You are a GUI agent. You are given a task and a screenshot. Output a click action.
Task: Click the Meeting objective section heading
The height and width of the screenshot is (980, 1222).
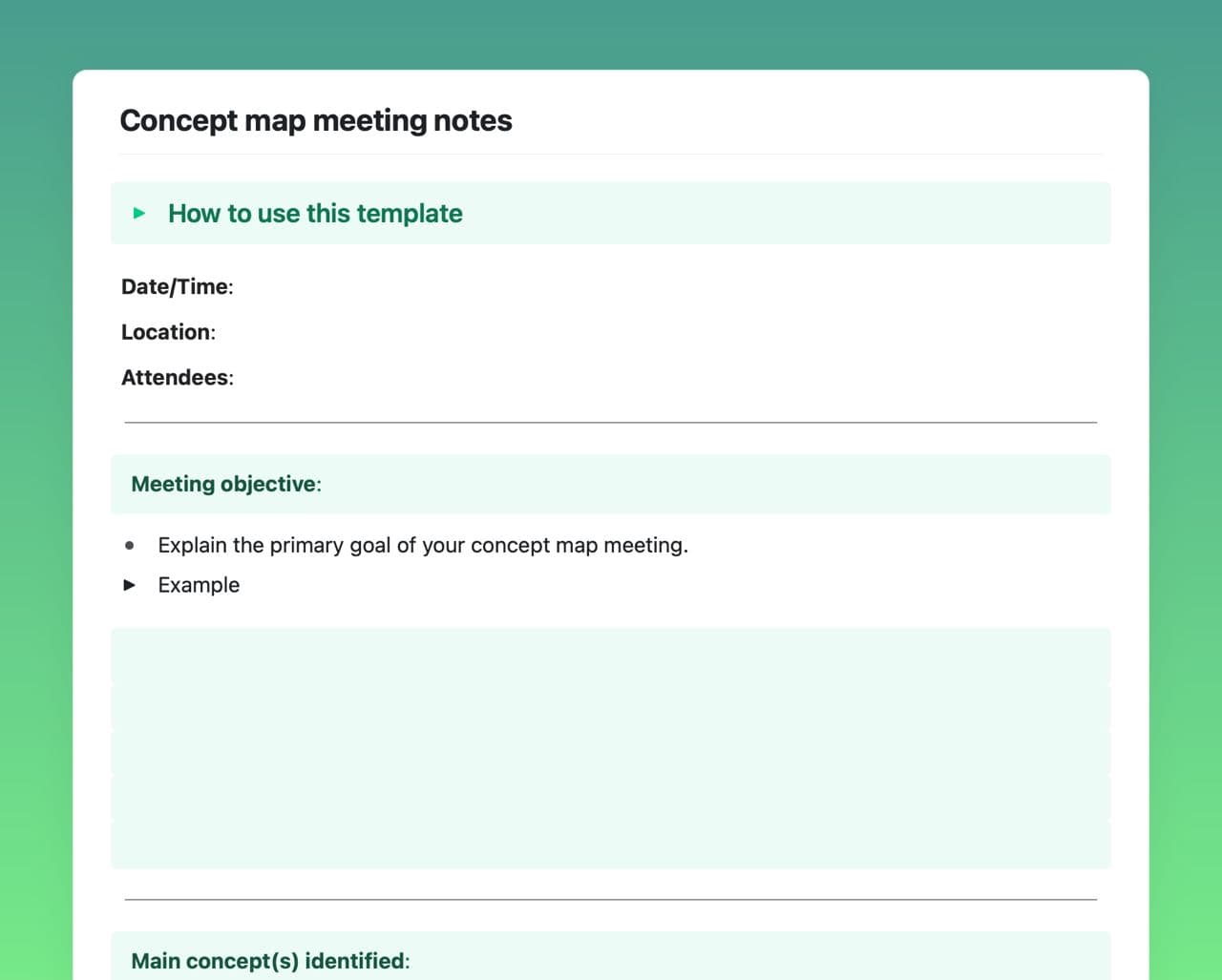tap(224, 484)
